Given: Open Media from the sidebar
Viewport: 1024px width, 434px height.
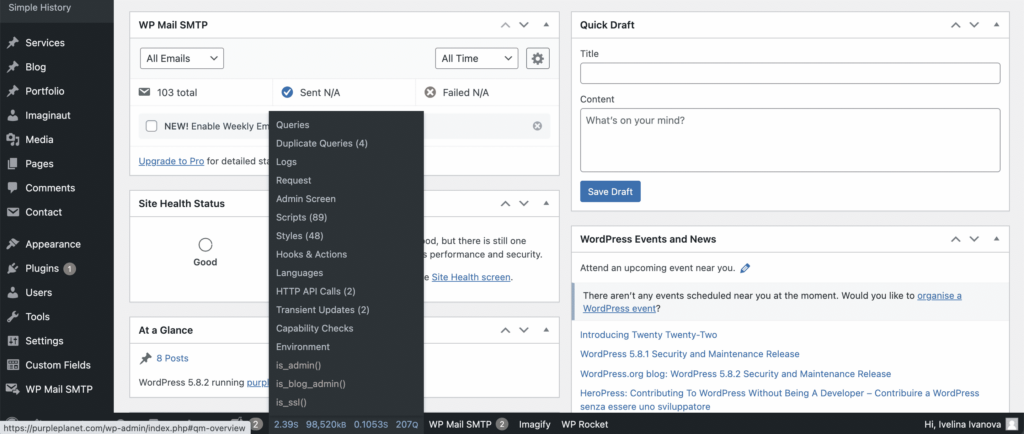Looking at the screenshot, I should [x=40, y=140].
